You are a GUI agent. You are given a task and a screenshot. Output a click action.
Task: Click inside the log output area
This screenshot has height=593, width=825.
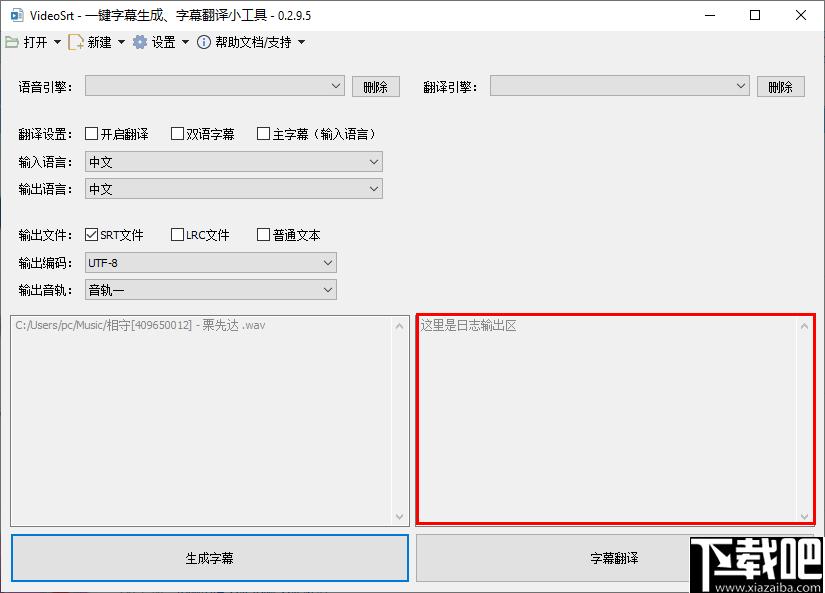point(615,419)
